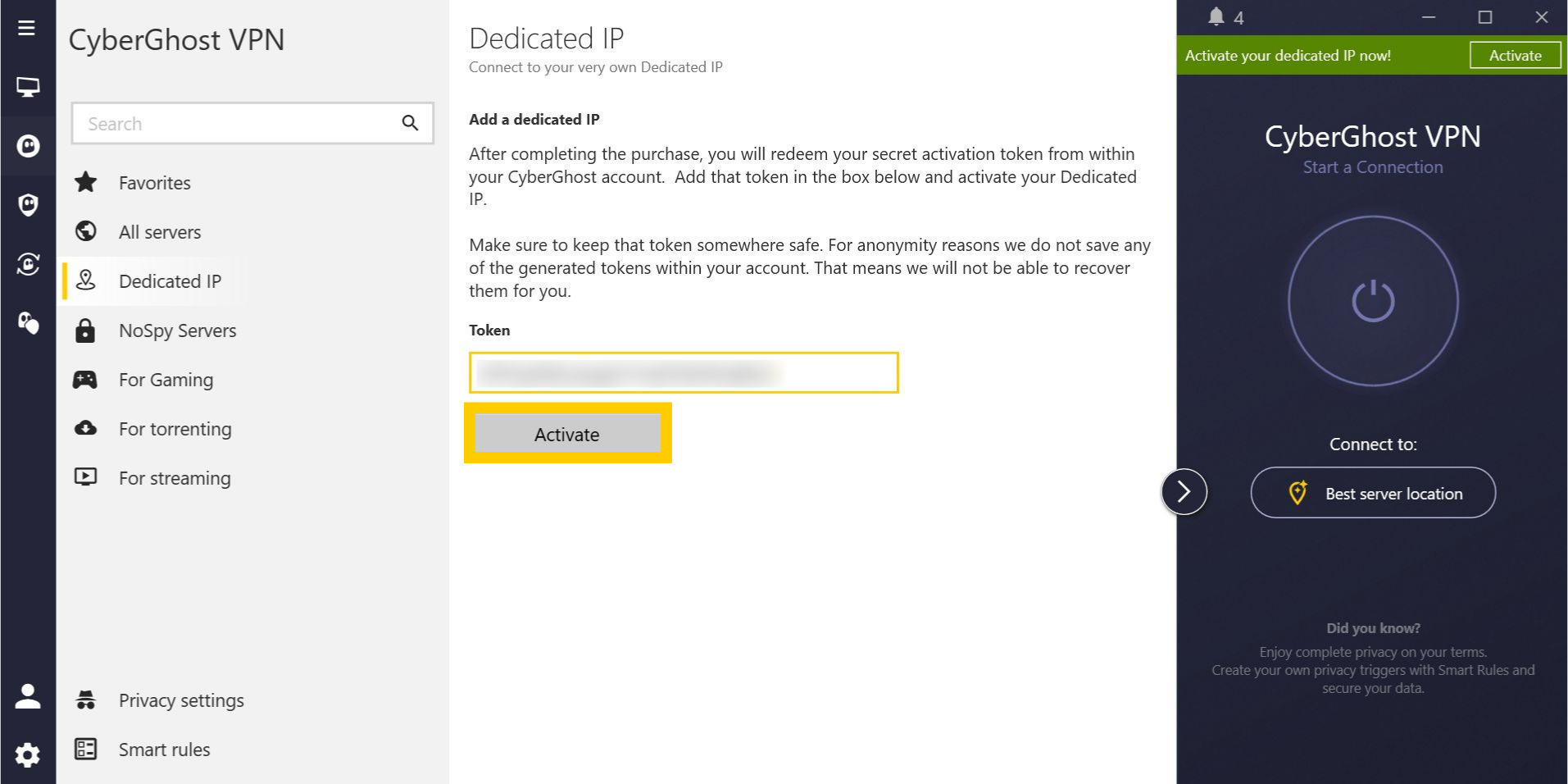Click the gamepad icon for gaming
The width and height of the screenshot is (1568, 784).
(x=85, y=380)
